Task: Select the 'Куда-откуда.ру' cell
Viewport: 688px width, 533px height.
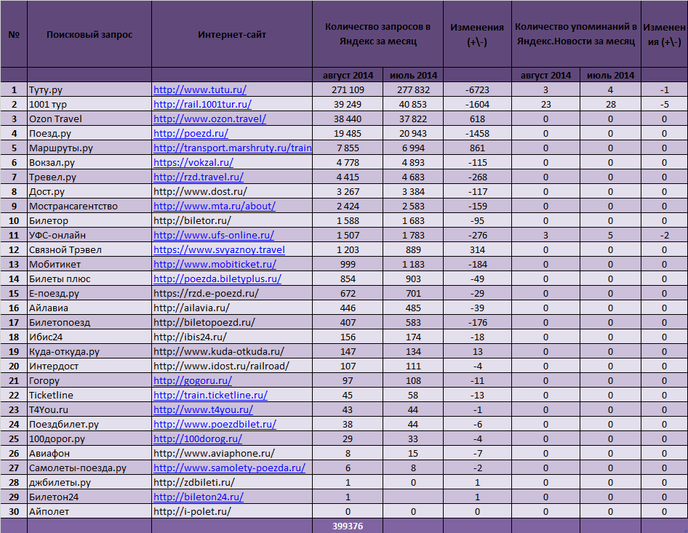Action: coord(90,351)
